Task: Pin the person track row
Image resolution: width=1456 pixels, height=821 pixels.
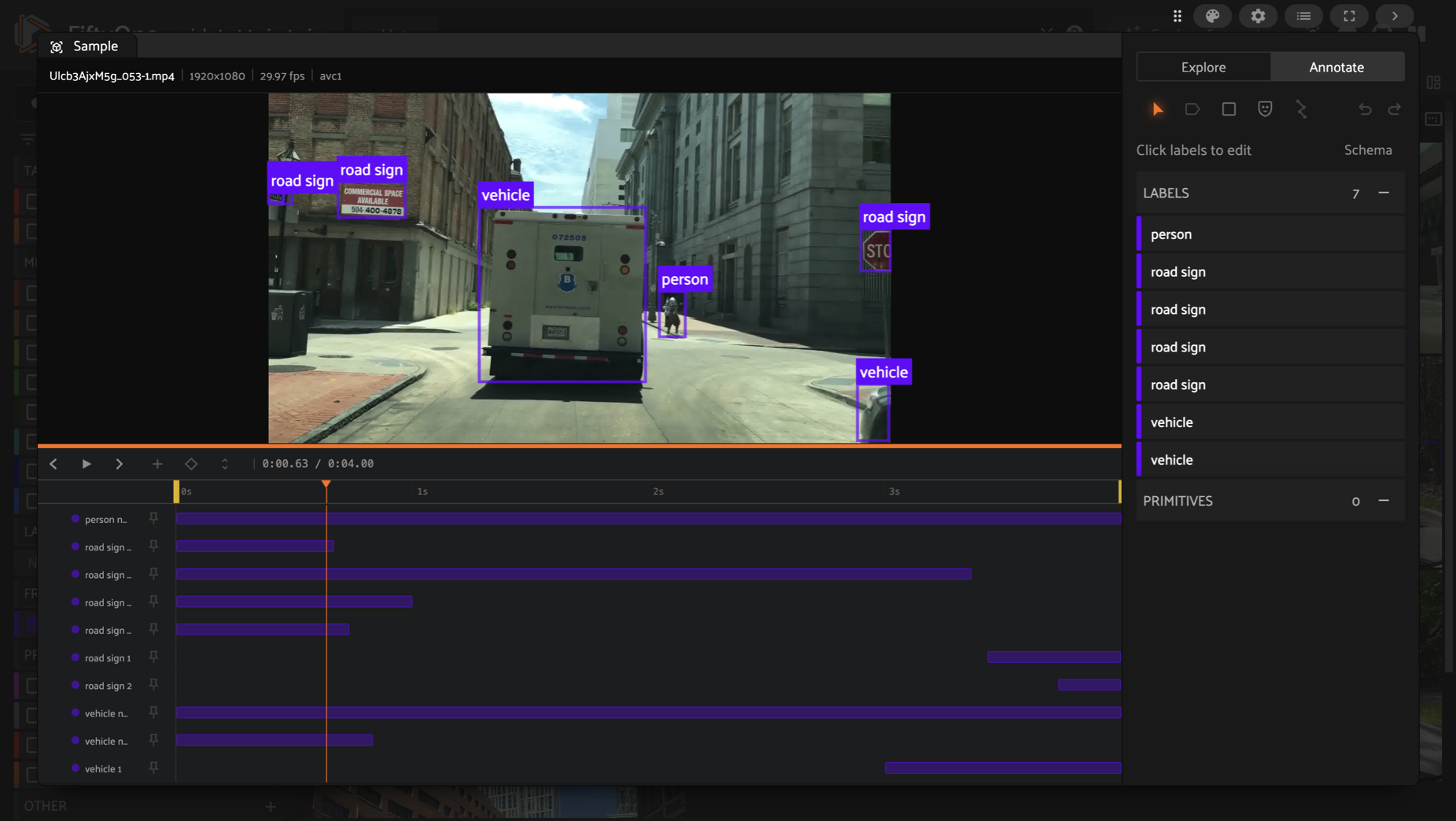Action: click(x=153, y=518)
